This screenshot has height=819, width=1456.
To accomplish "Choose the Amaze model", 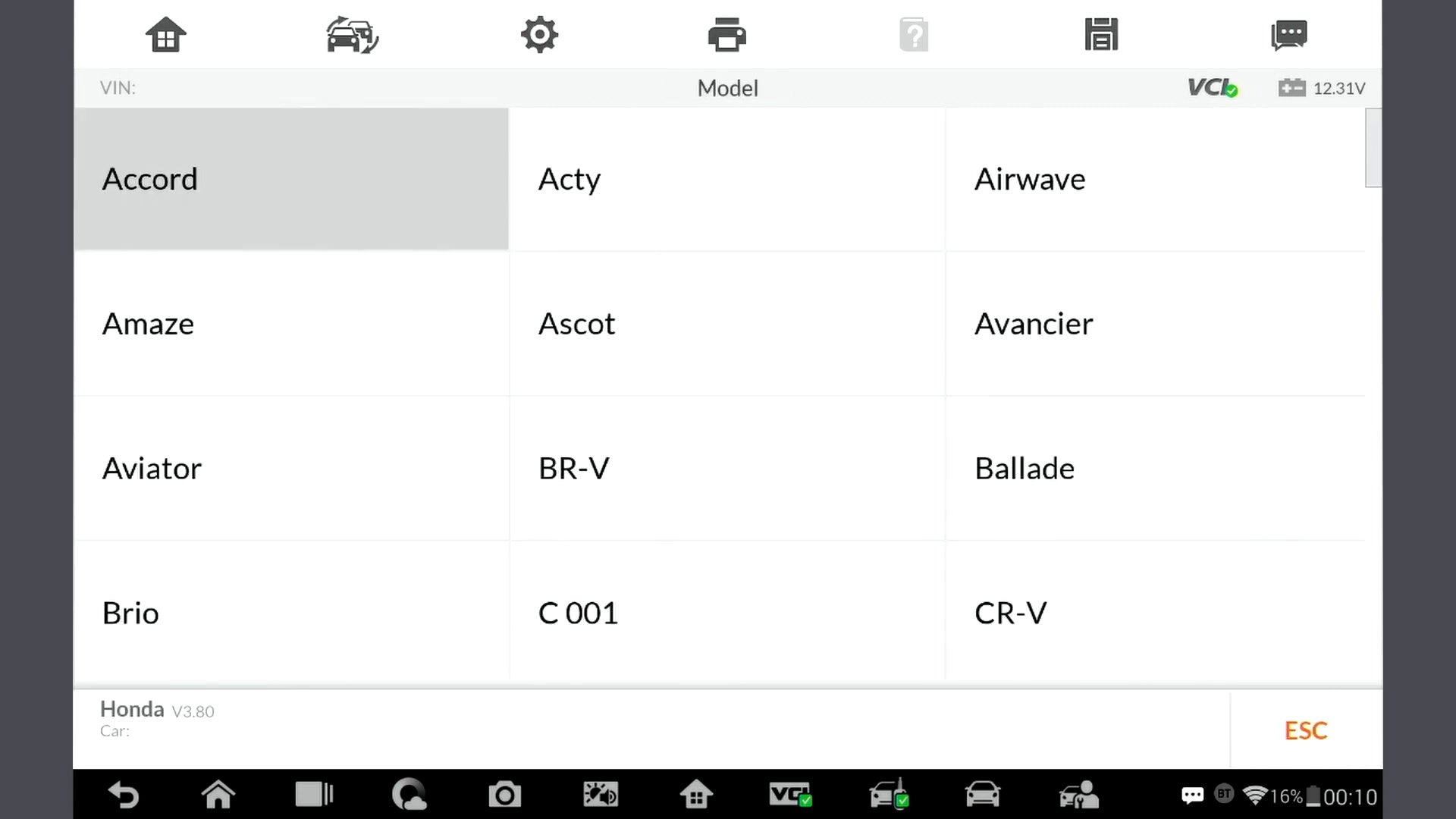I will coord(291,324).
